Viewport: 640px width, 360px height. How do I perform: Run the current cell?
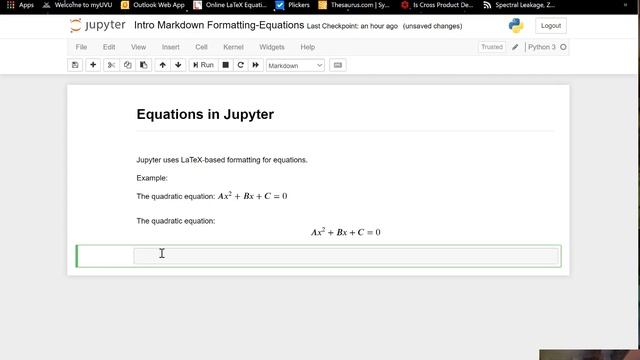point(203,65)
